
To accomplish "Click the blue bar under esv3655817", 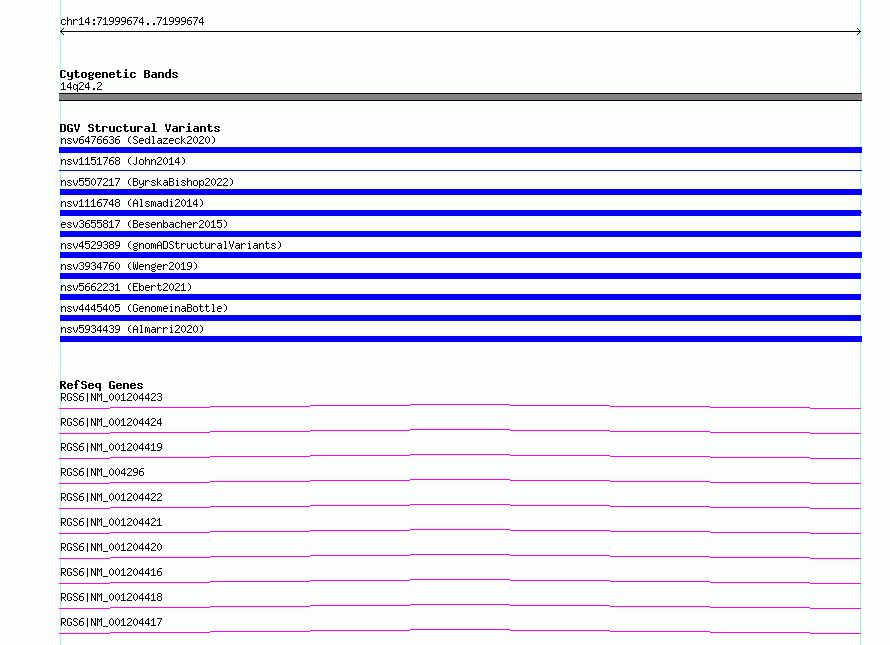I will coord(460,234).
